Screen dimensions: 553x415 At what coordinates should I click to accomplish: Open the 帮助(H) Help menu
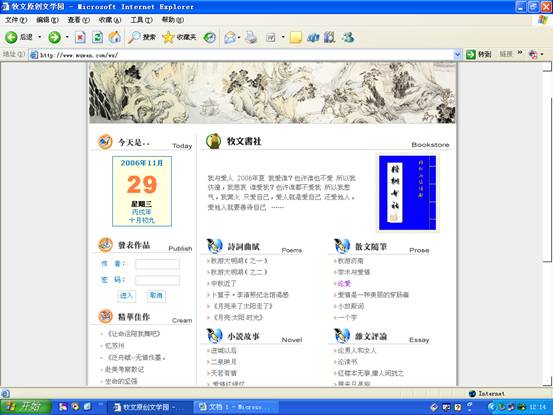[x=173, y=20]
